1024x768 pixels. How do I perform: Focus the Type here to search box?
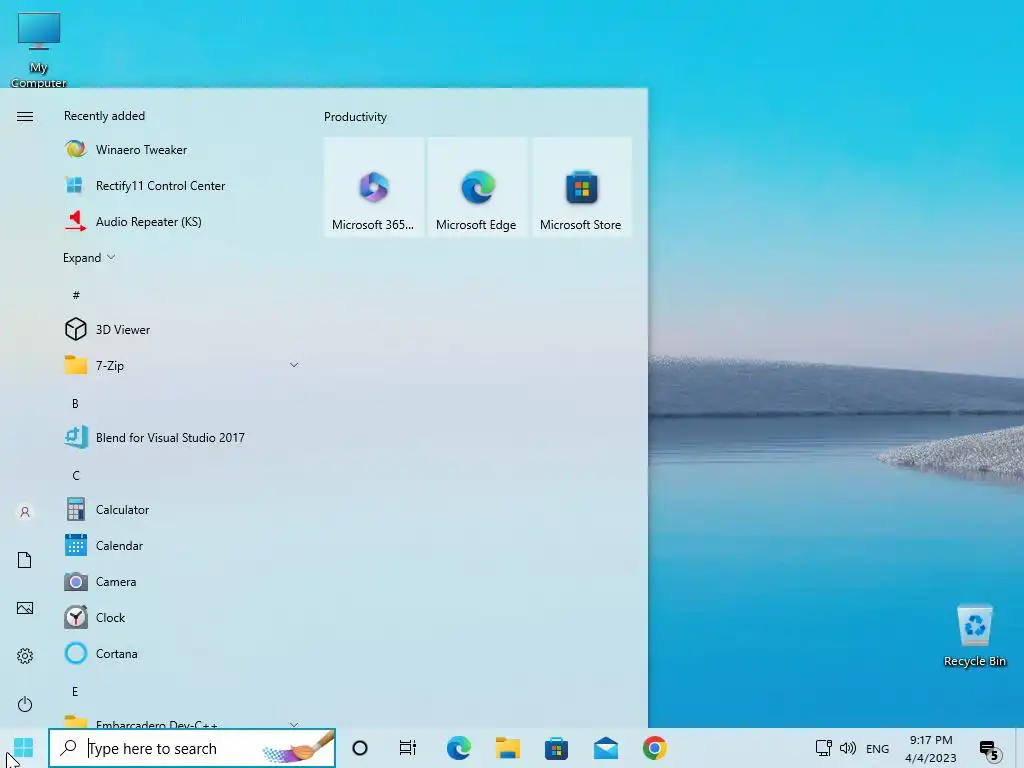point(192,748)
